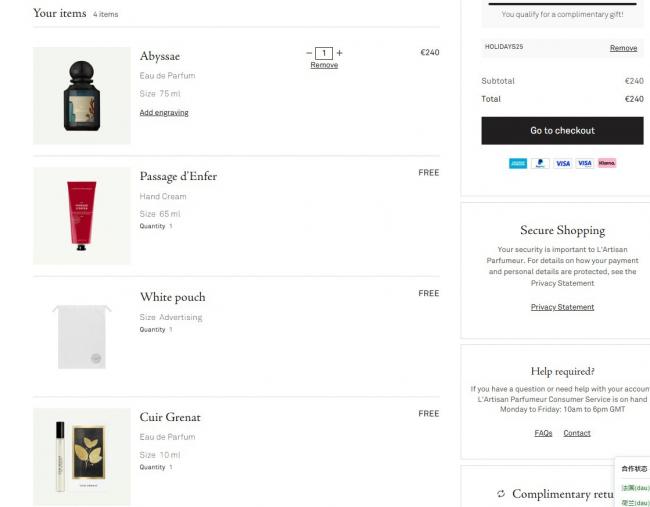Remove the HOLIDAYS25 promo code
Image resolution: width=650 pixels, height=507 pixels.
point(623,48)
